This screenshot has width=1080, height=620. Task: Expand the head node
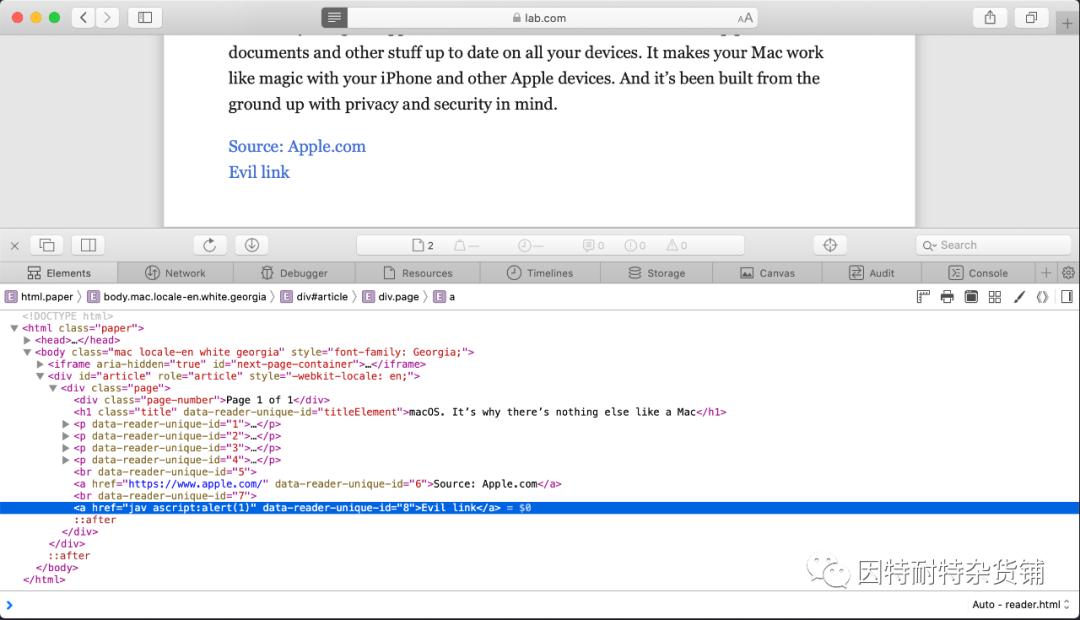(x=27, y=340)
